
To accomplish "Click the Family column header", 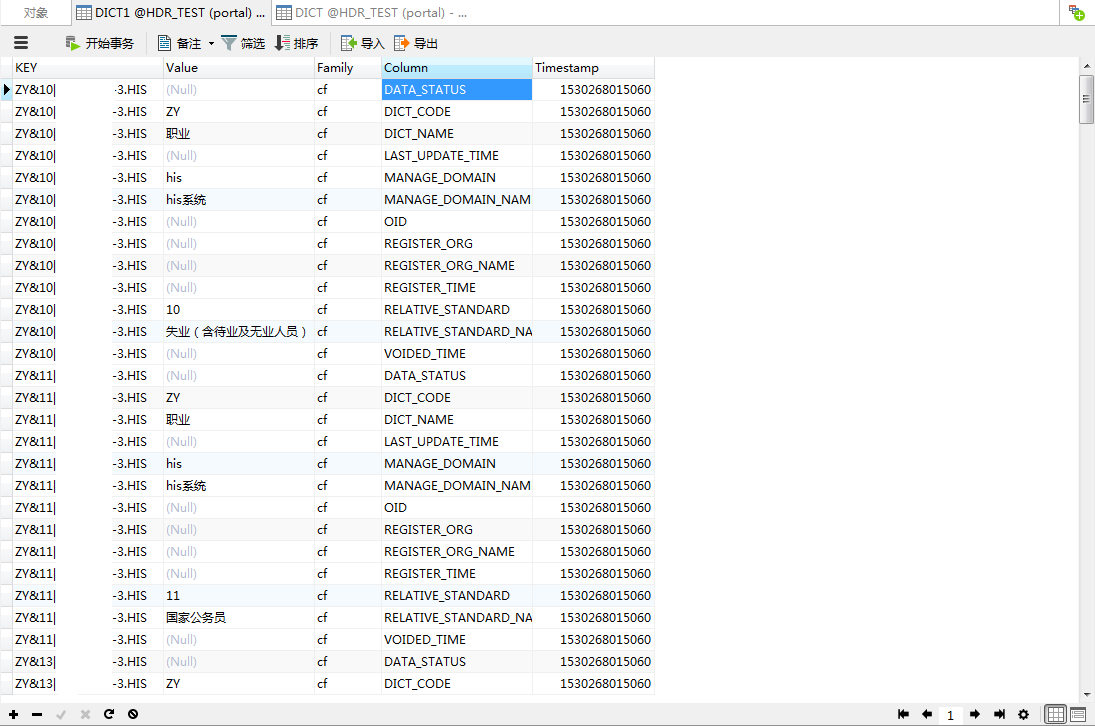I will (348, 68).
